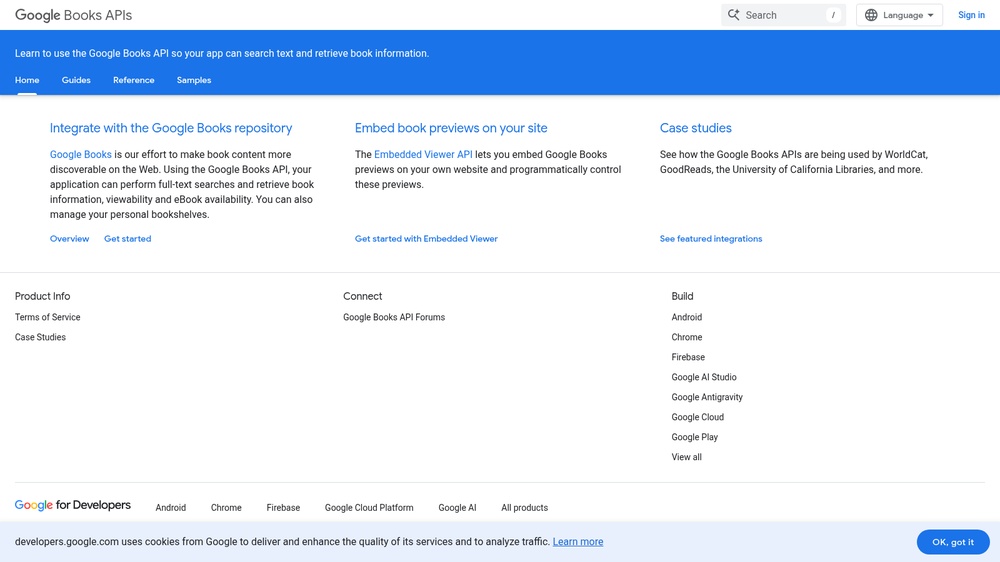Open 'Embed book previews on your site' heading
Image resolution: width=1000 pixels, height=562 pixels.
point(451,128)
